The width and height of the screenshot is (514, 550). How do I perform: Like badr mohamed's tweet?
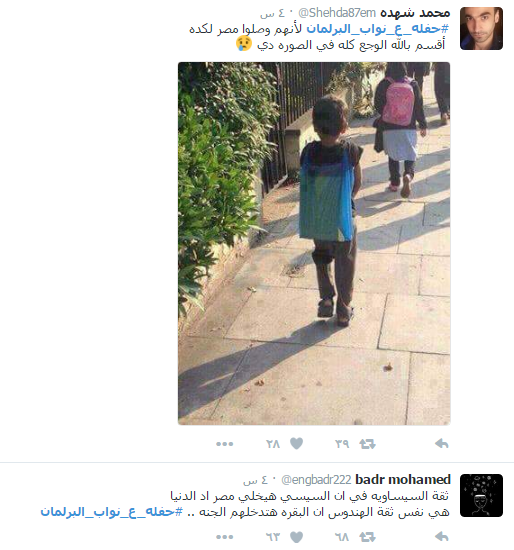point(296,537)
